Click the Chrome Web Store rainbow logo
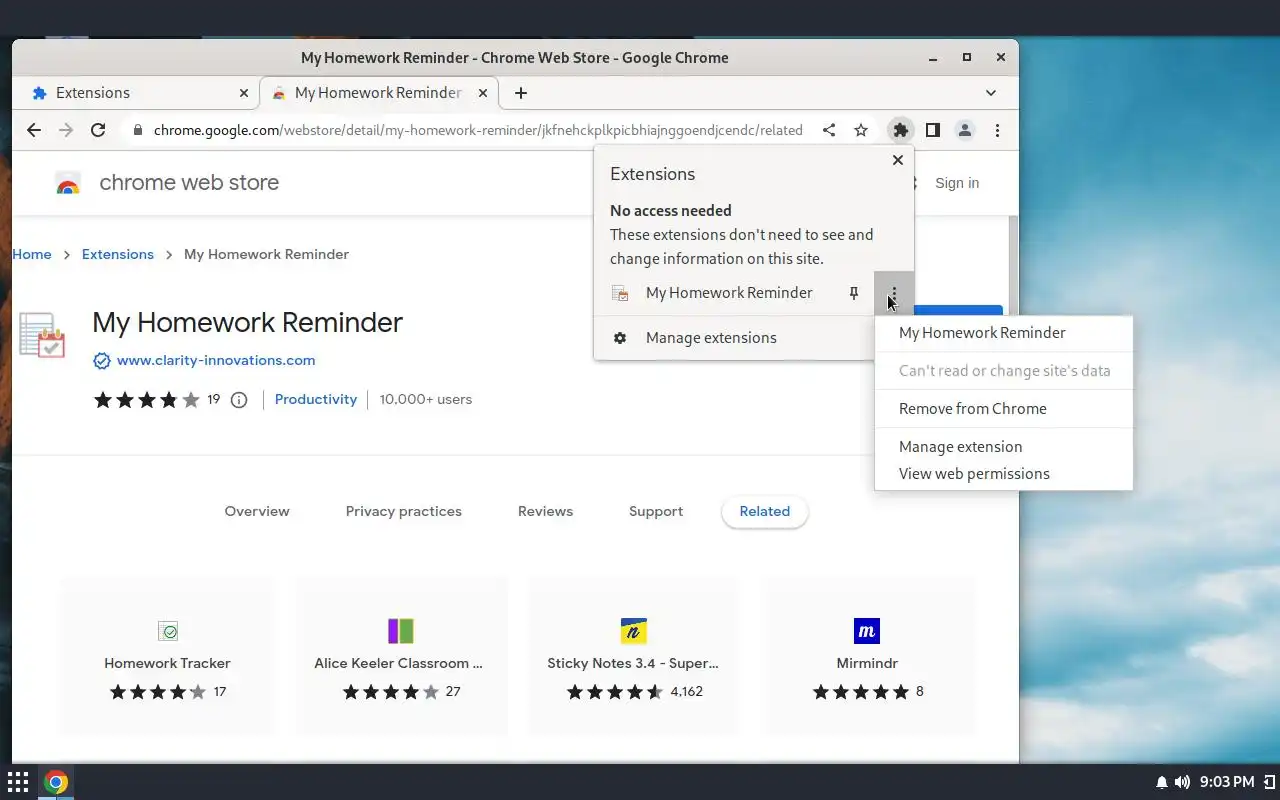 tap(68, 184)
